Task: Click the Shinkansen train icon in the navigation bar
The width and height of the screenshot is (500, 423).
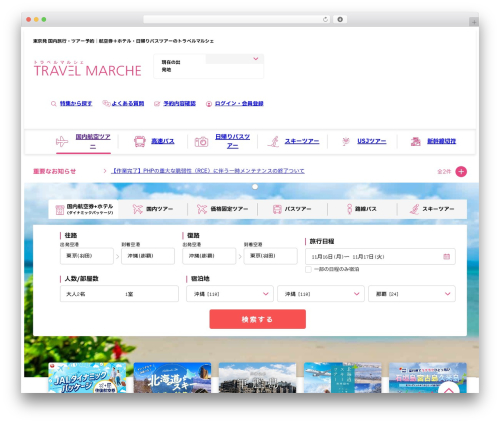Action: point(415,141)
